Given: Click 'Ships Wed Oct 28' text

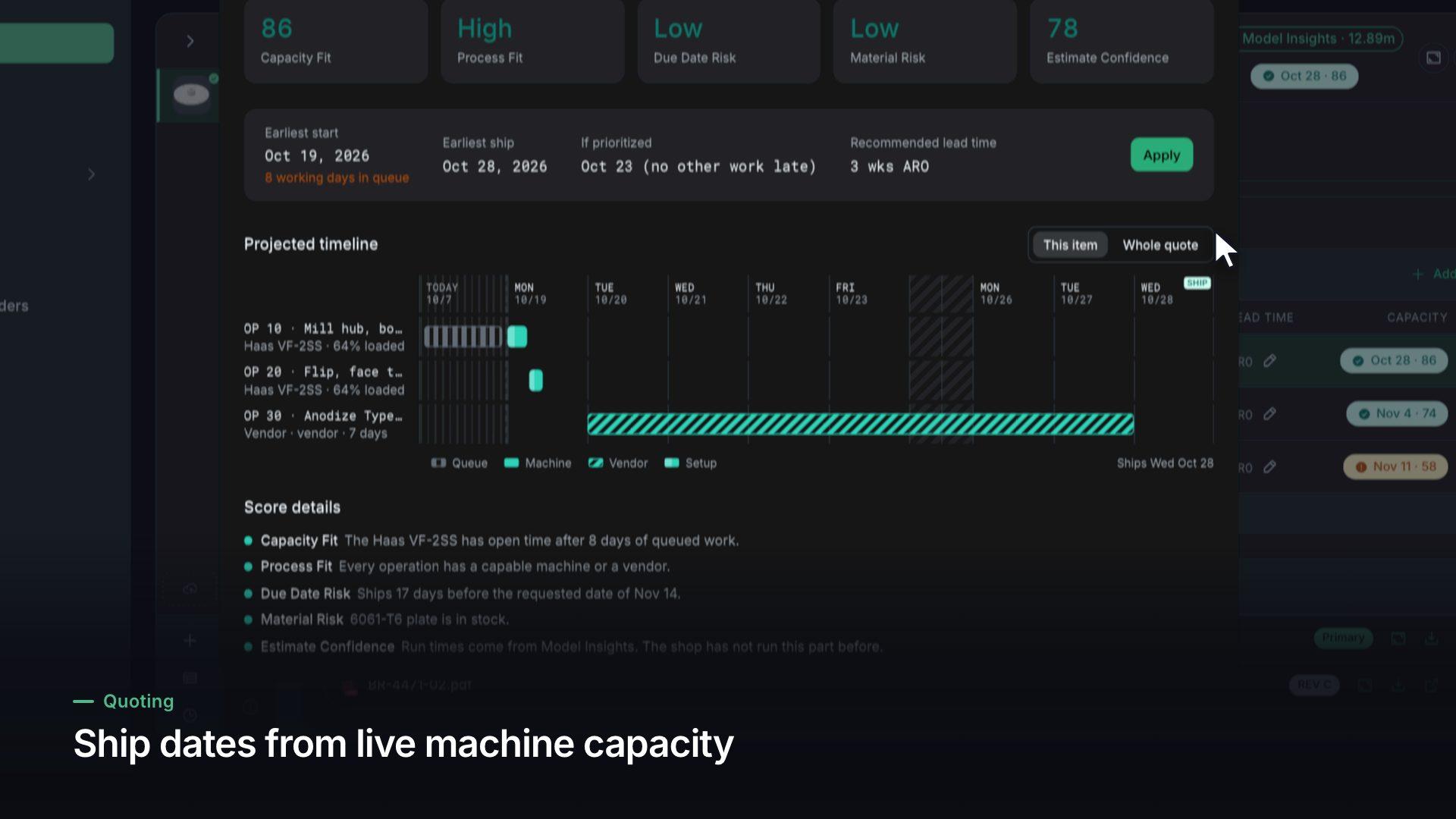Looking at the screenshot, I should pos(1165,463).
